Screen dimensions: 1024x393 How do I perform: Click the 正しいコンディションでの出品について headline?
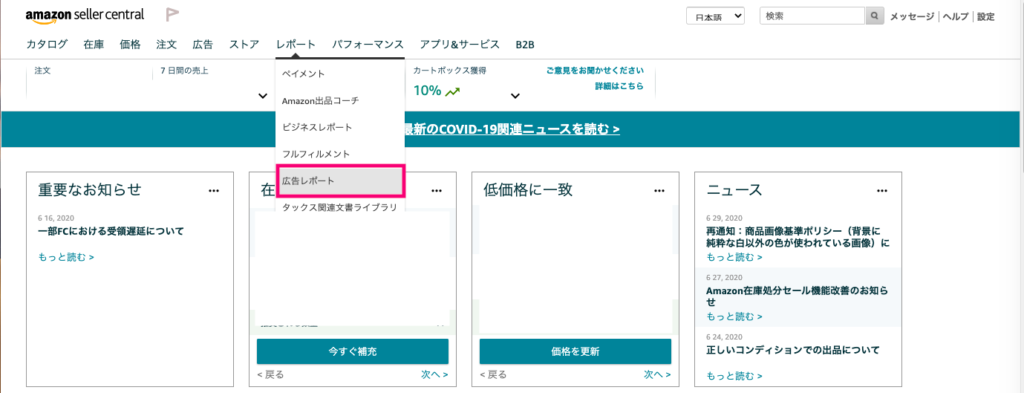[793, 350]
